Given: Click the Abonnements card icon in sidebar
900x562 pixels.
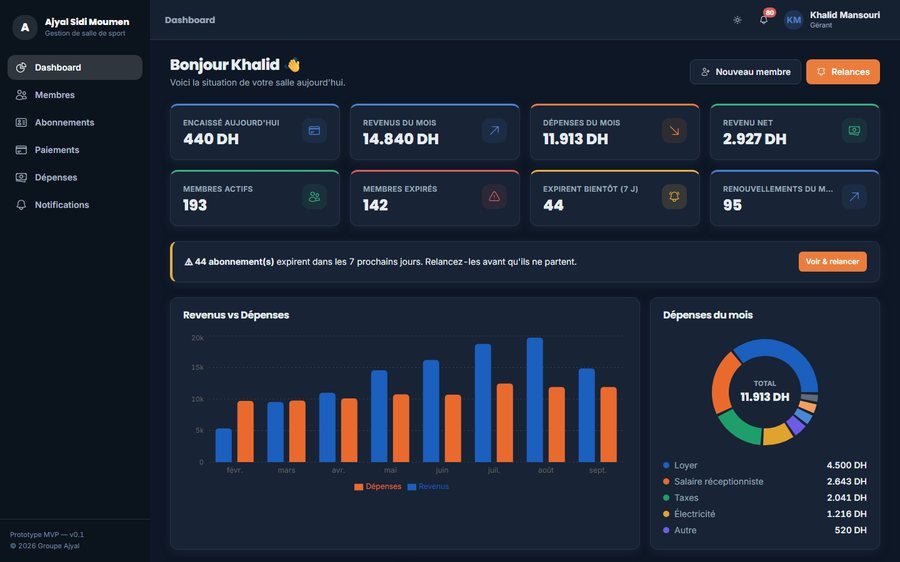Looking at the screenshot, I should click(x=21, y=122).
